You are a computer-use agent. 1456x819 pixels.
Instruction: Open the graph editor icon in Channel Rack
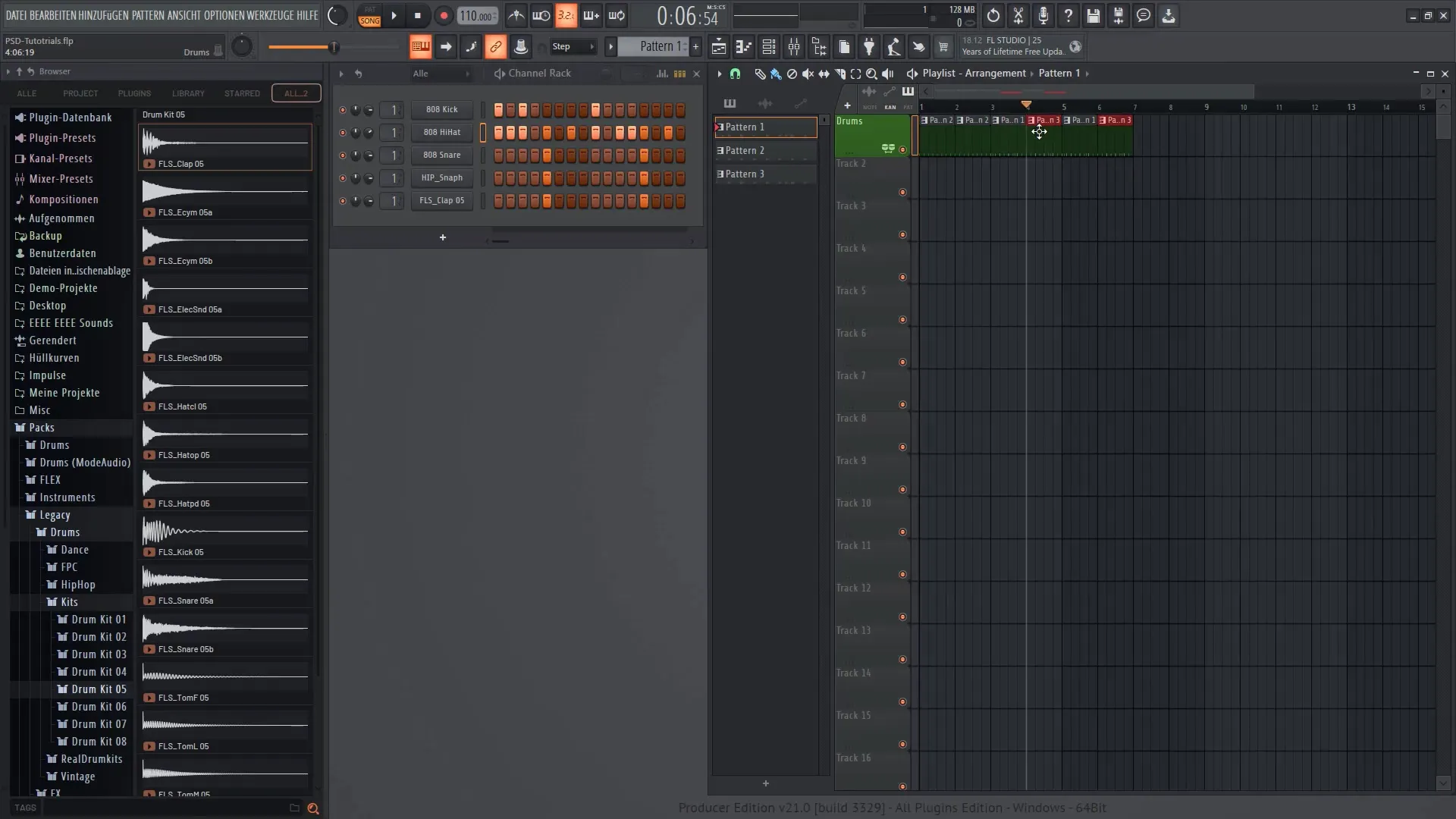662,74
